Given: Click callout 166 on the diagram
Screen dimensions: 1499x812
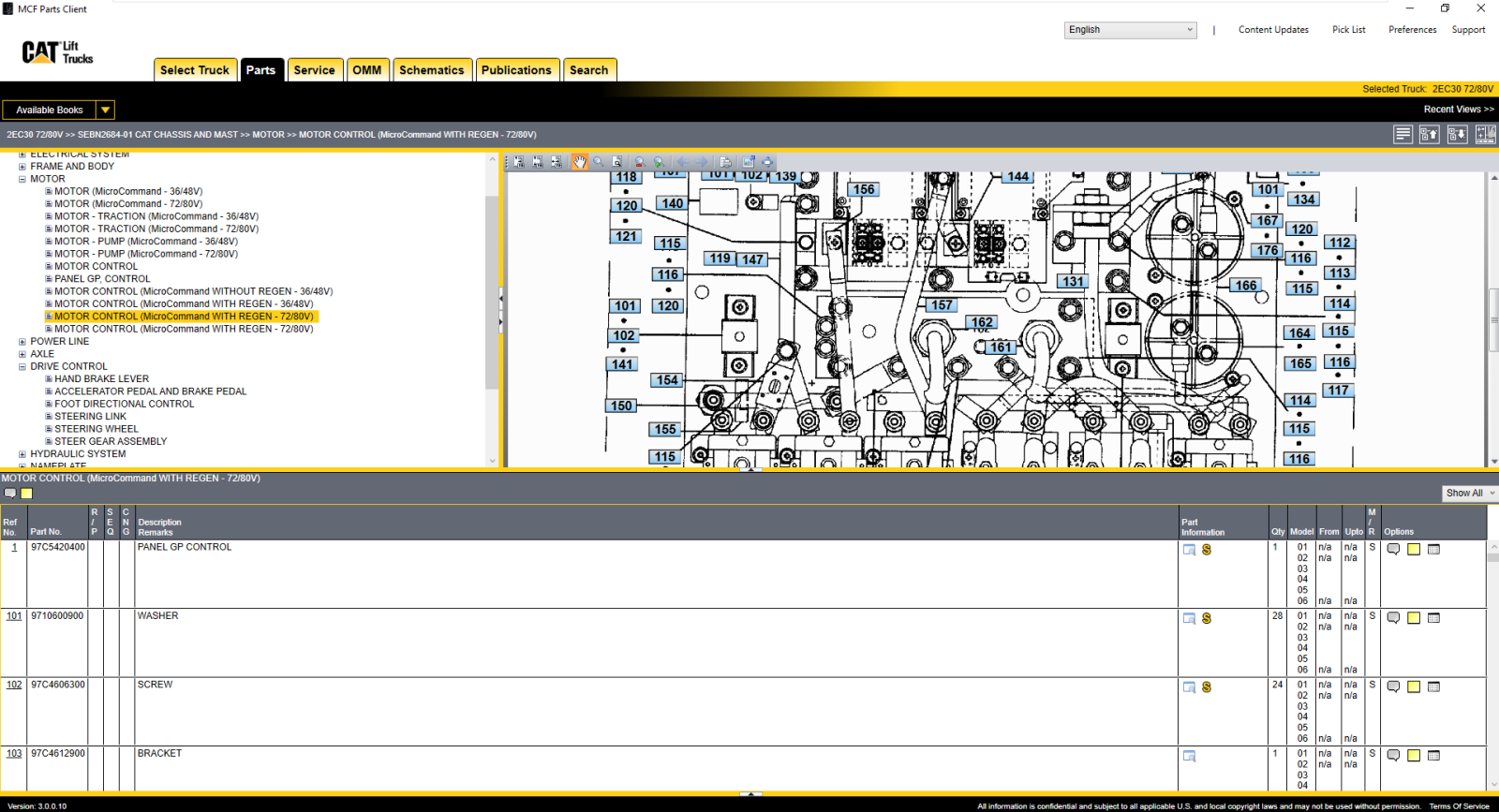Looking at the screenshot, I should (1246, 286).
